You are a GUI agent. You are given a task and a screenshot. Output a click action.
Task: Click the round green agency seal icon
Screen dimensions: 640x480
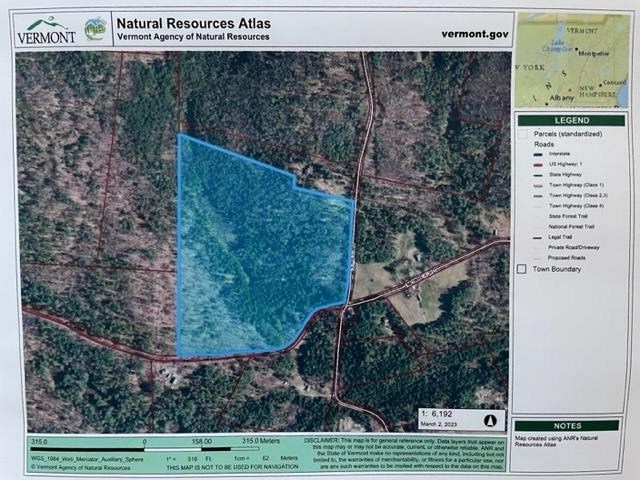[95, 28]
